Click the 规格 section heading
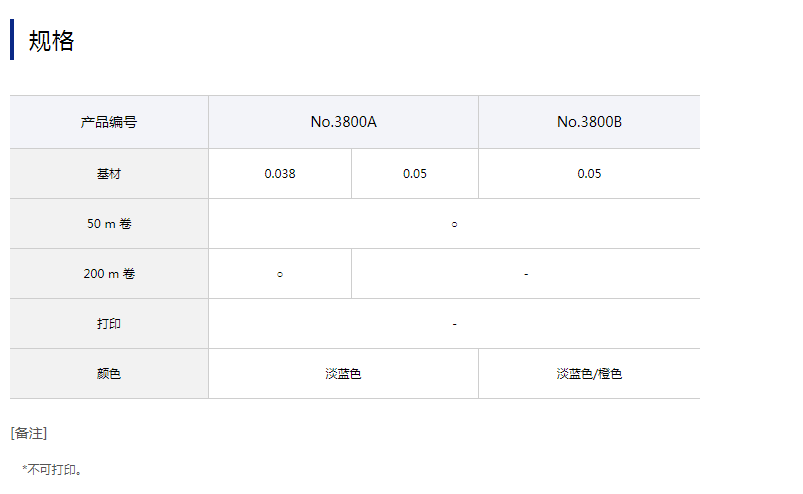Image resolution: width=803 pixels, height=494 pixels. coord(52,41)
